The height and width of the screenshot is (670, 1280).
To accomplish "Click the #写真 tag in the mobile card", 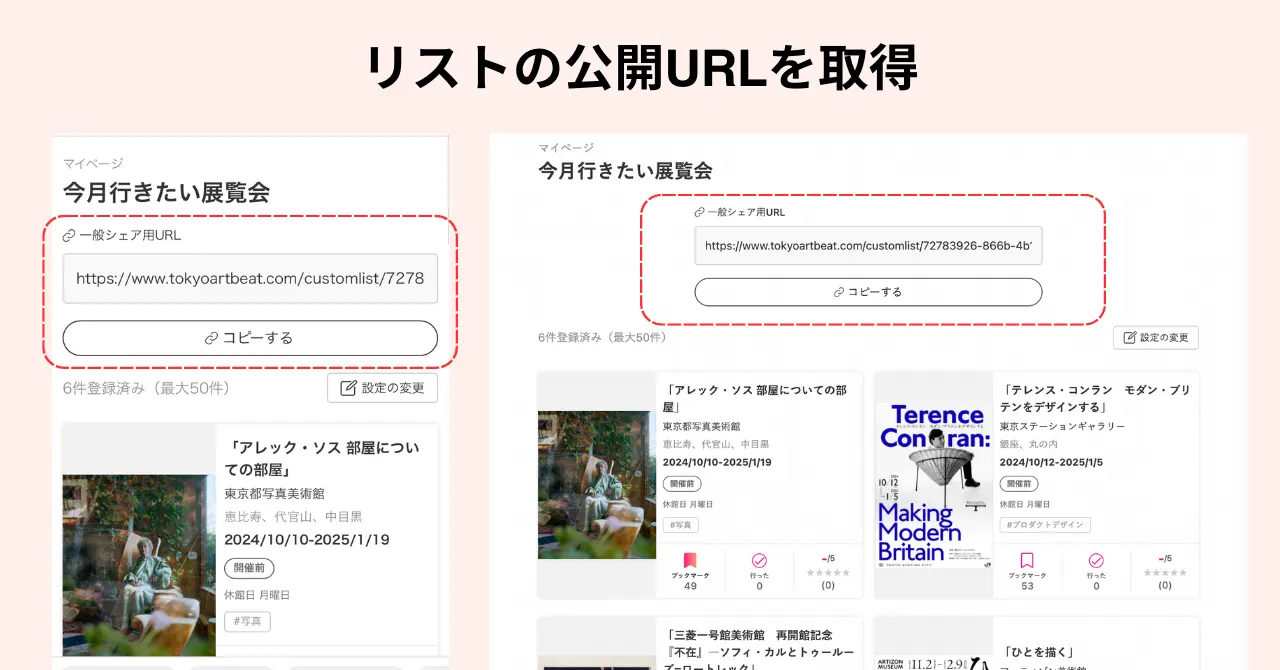I will point(247,621).
